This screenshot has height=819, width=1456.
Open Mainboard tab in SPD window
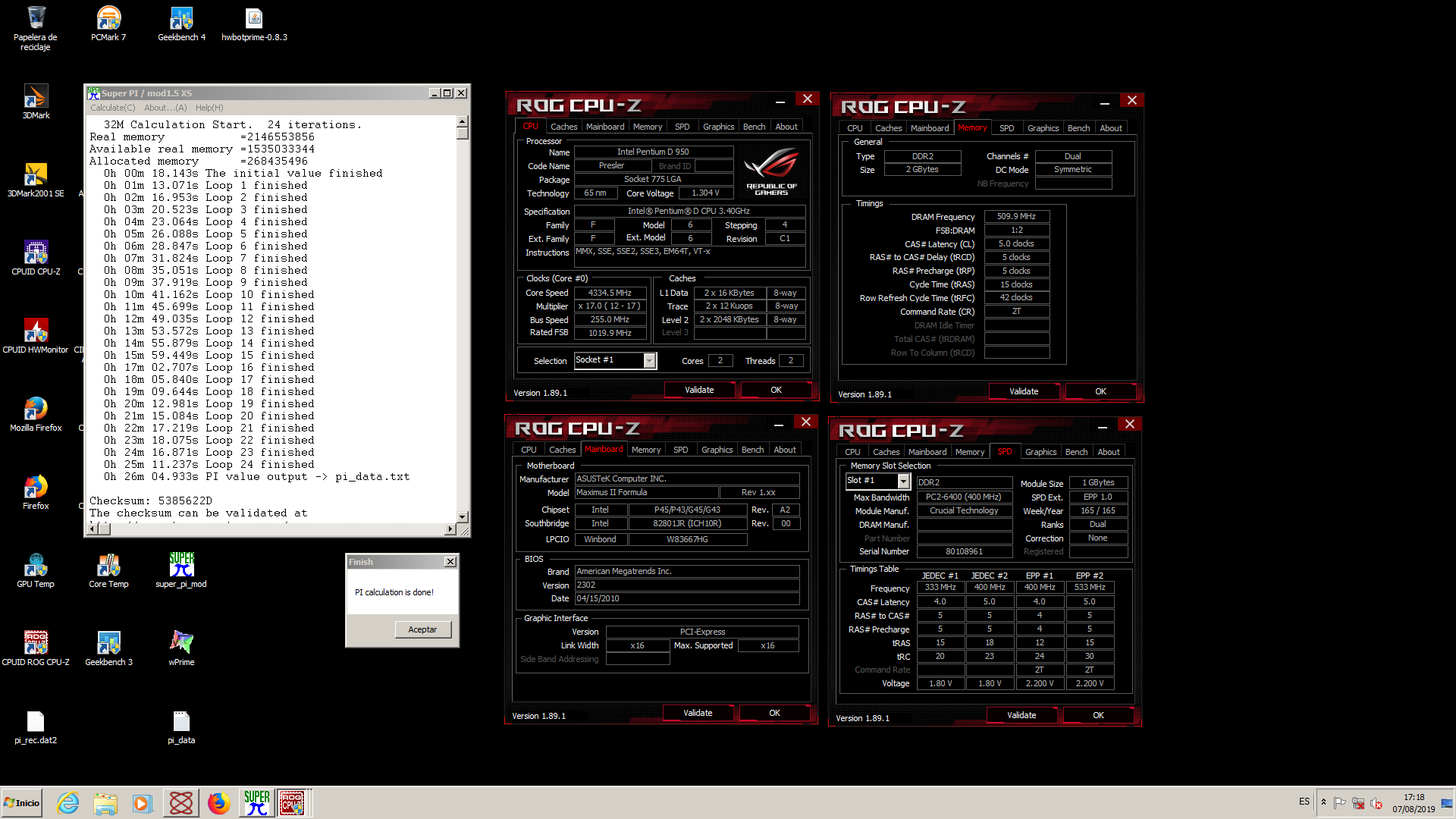coord(927,452)
